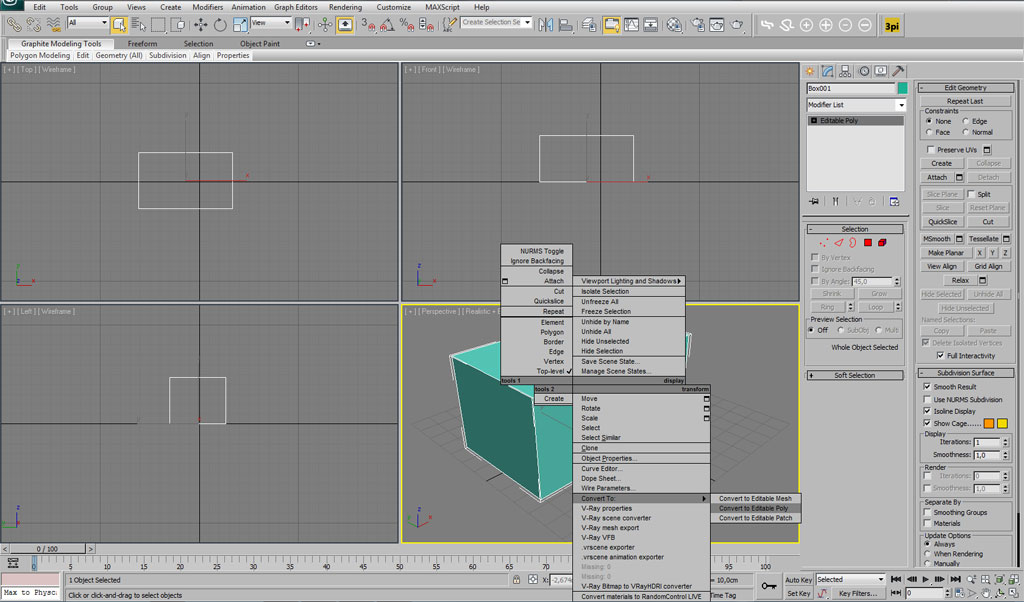Toggle the Full Interactivity checkbox
Image resolution: width=1024 pixels, height=602 pixels.
coord(940,356)
